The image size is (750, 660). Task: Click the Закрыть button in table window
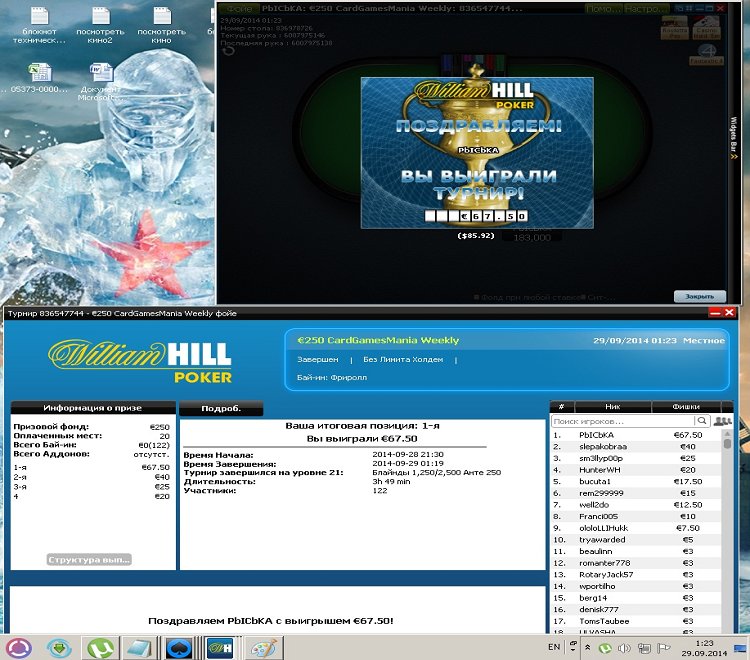pos(699,297)
